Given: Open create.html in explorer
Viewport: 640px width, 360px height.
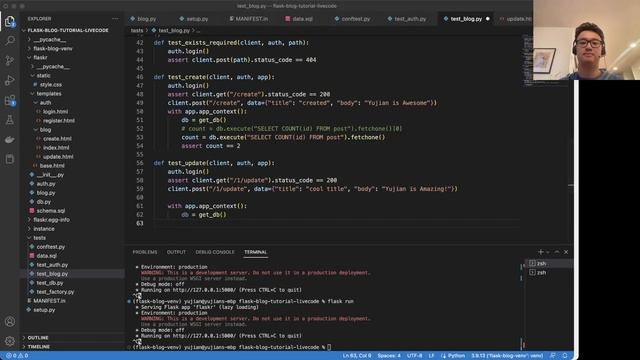Looking at the screenshot, I should click(57, 139).
